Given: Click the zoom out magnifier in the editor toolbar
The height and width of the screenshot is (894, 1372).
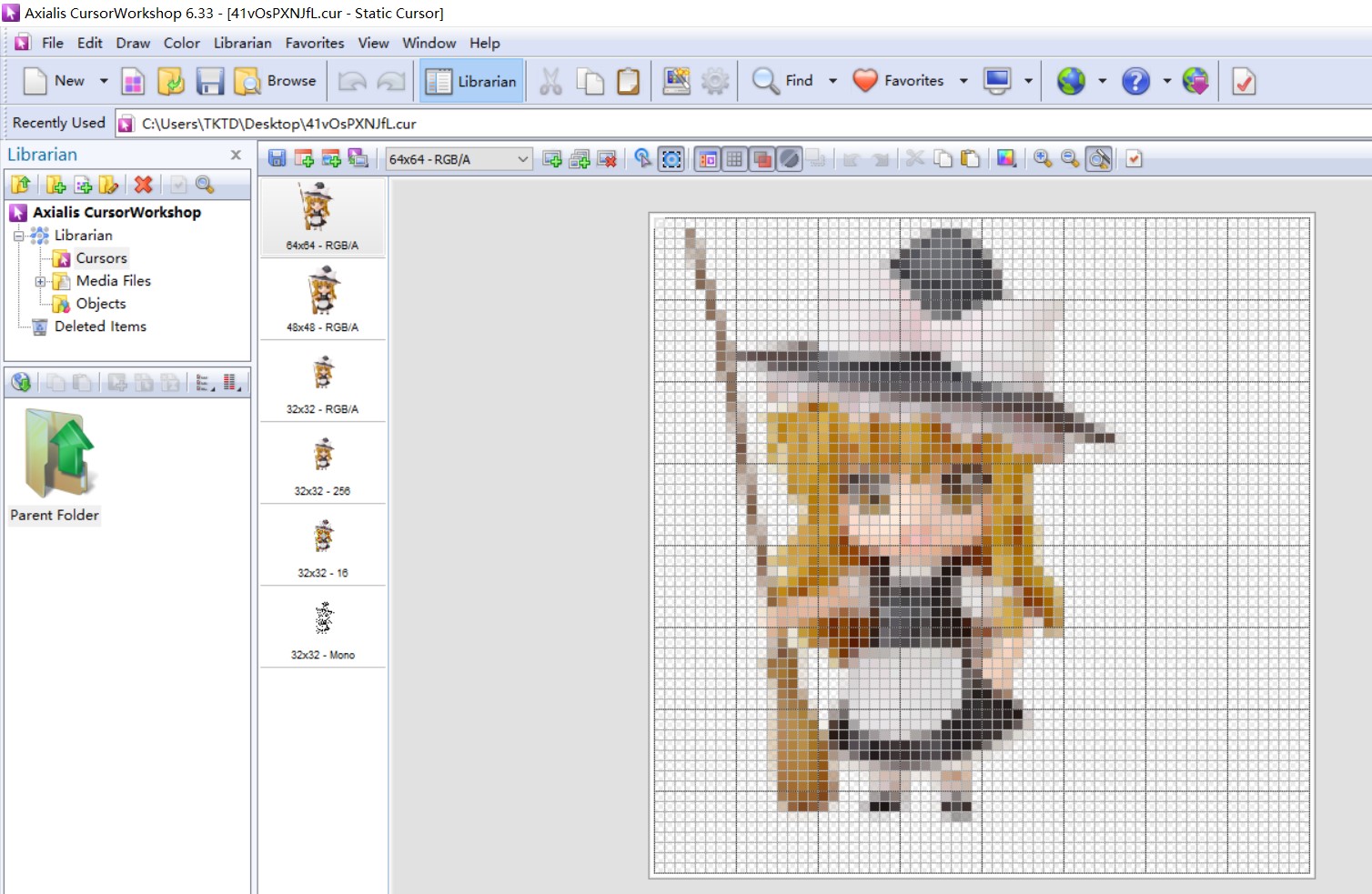Looking at the screenshot, I should click(1070, 159).
